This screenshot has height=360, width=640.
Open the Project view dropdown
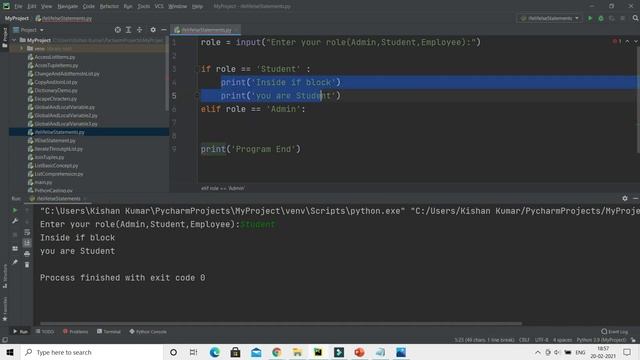click(x=28, y=30)
